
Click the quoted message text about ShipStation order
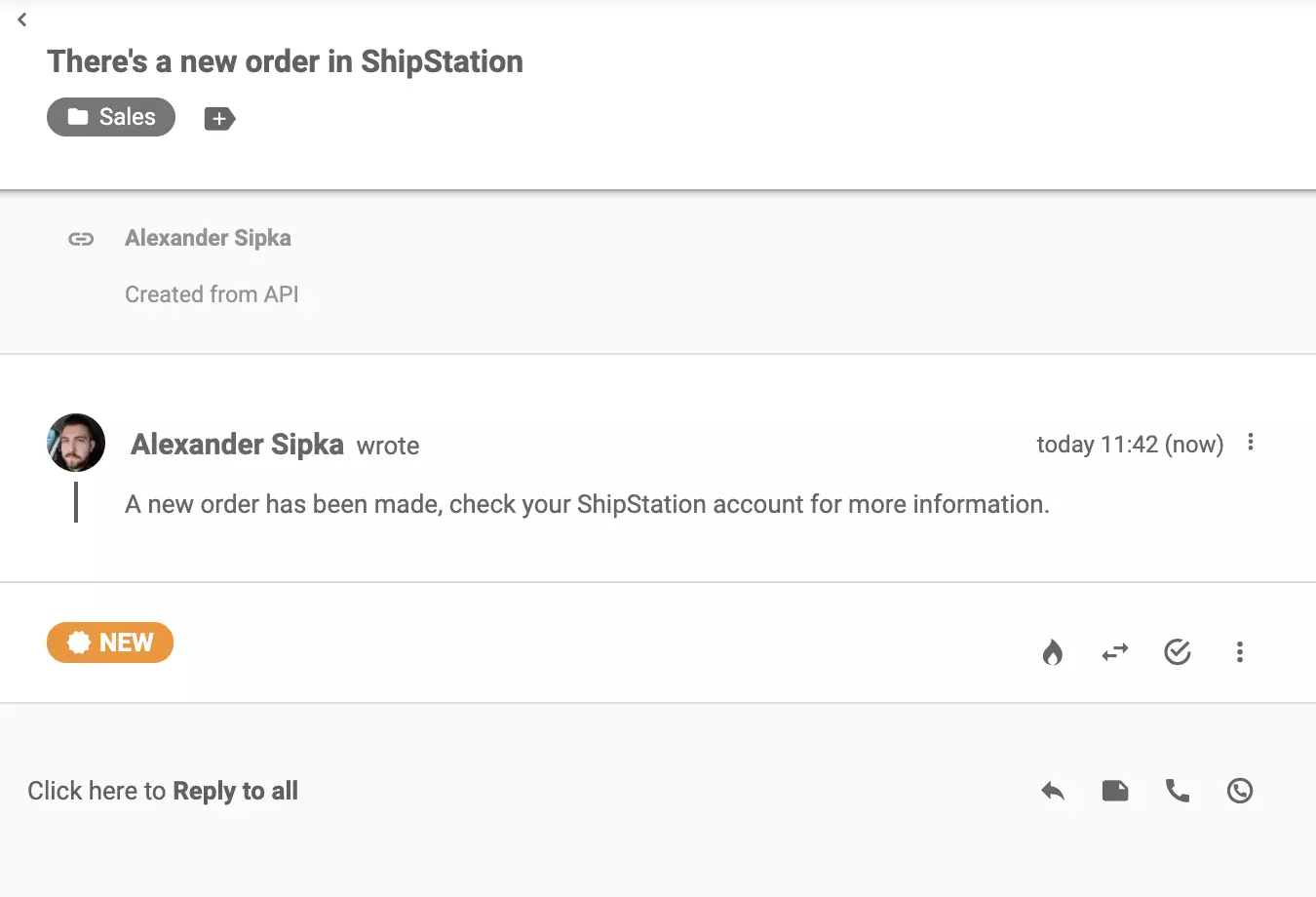[x=586, y=504]
